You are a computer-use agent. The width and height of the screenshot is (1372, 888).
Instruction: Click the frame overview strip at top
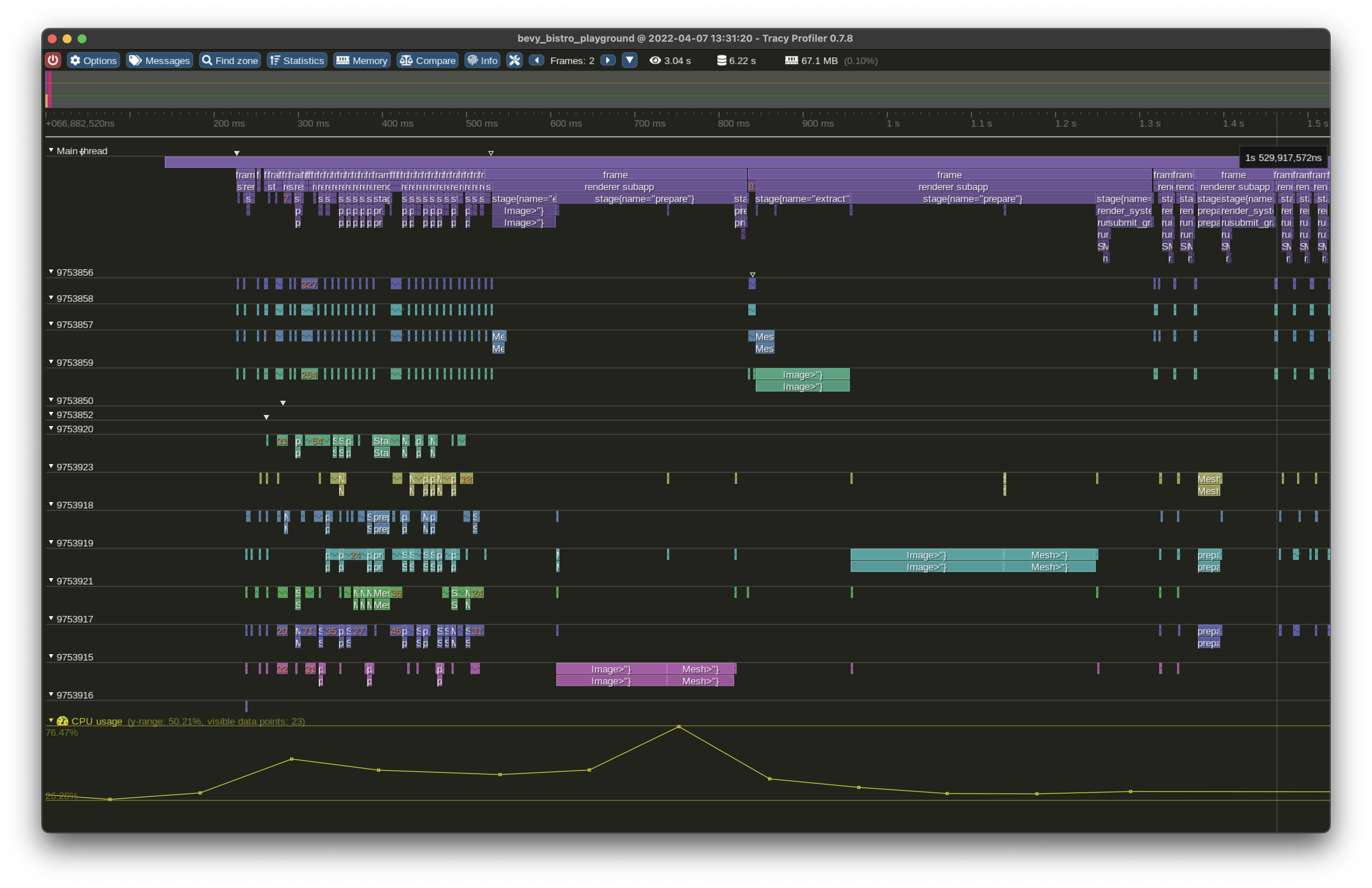pyautogui.click(x=687, y=89)
